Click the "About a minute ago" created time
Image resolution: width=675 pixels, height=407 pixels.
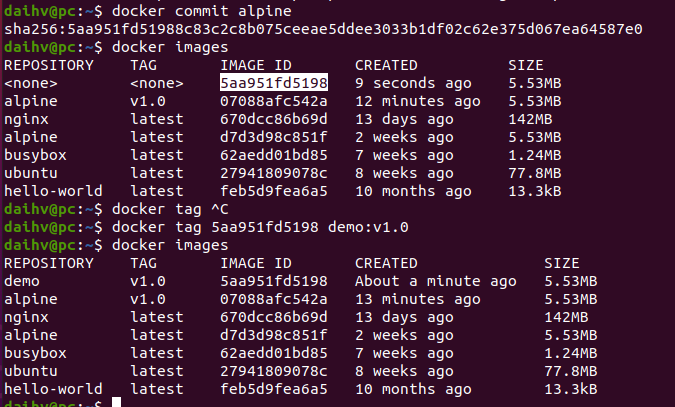pyautogui.click(x=435, y=280)
